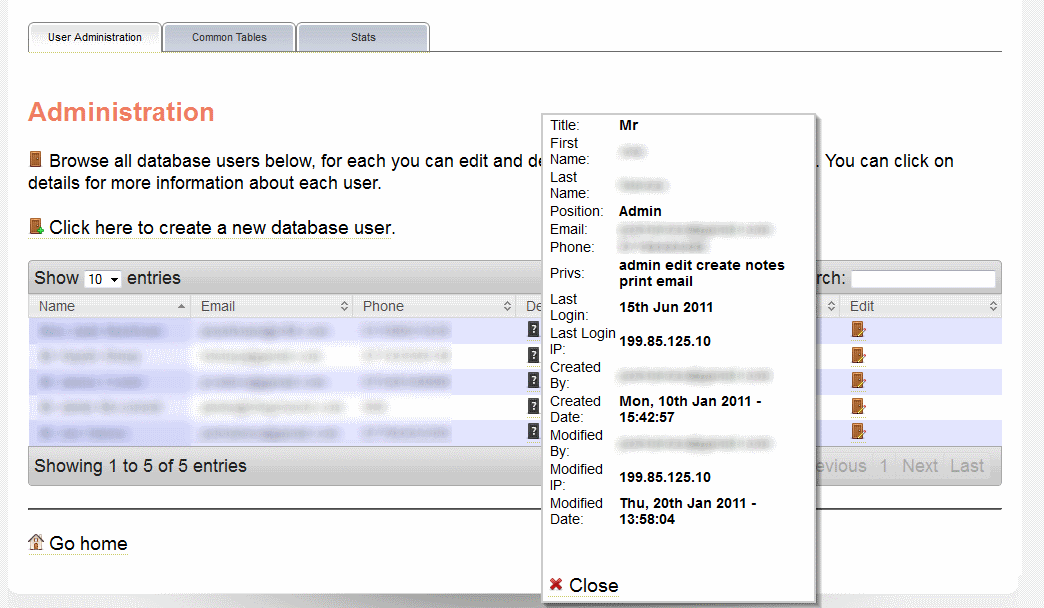The image size is (1044, 608).
Task: Click the edit icon in the last user row
Action: tap(858, 431)
